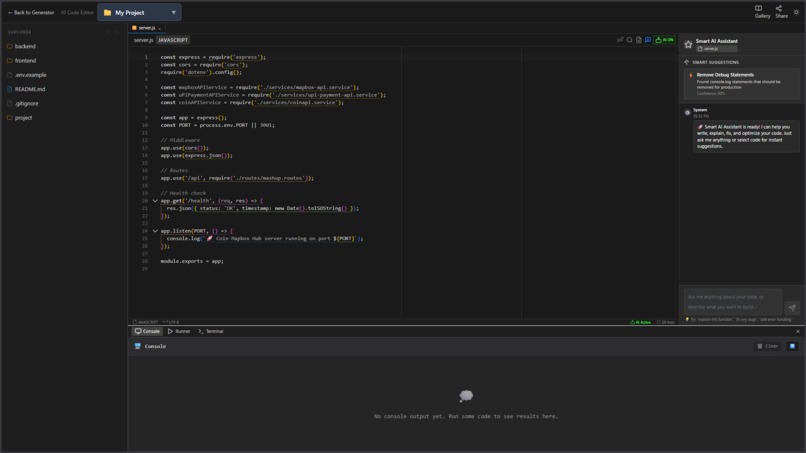Close the server.js tab

tap(160, 28)
